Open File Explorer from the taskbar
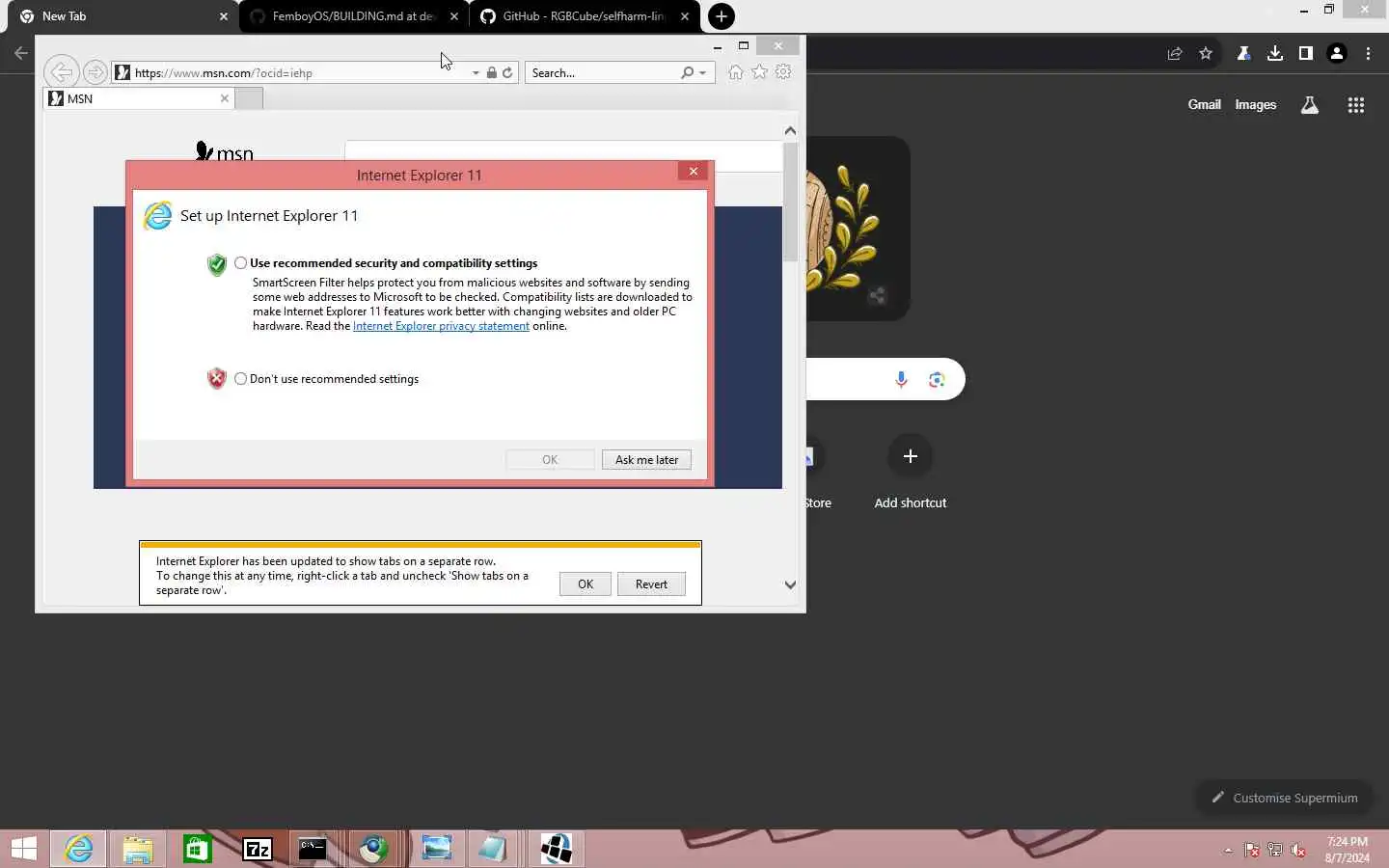1389x868 pixels. point(138,849)
